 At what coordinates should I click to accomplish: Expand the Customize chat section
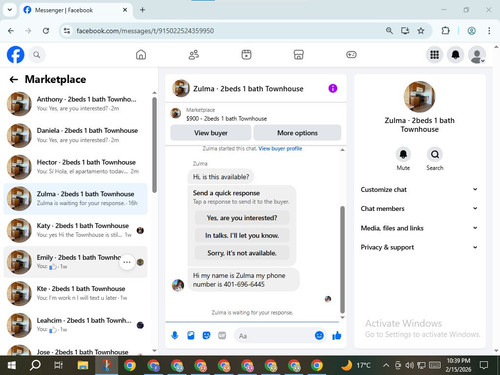point(419,189)
